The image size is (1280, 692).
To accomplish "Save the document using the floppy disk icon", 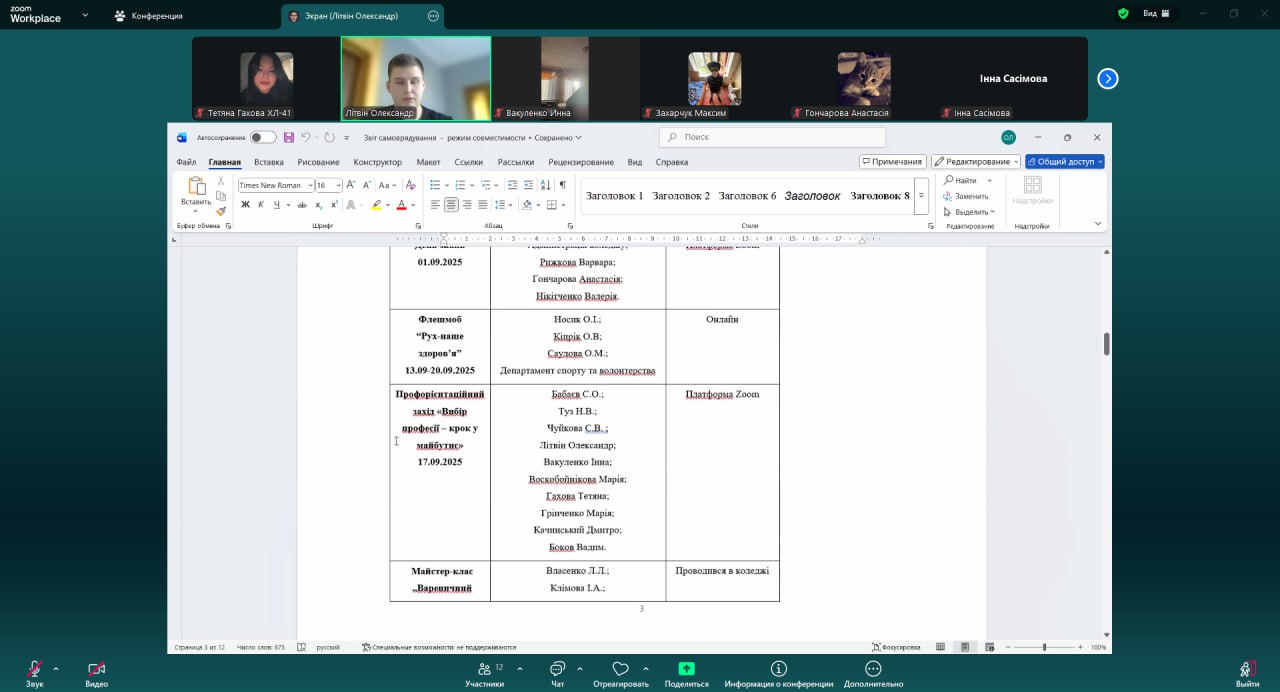I will tap(289, 137).
